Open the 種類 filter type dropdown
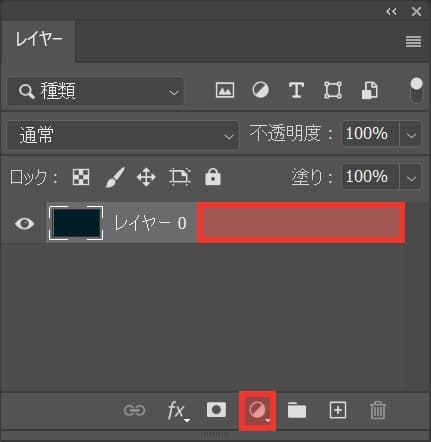This screenshot has height=442, width=431. pos(95,91)
